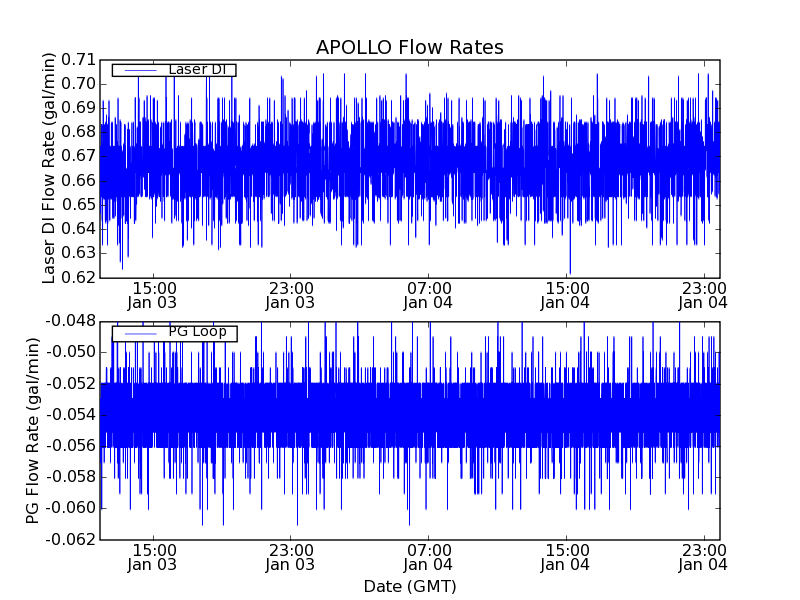
Task: Click "07:00 Jan 04" tick under Laser DI plot
Action: click(x=428, y=296)
